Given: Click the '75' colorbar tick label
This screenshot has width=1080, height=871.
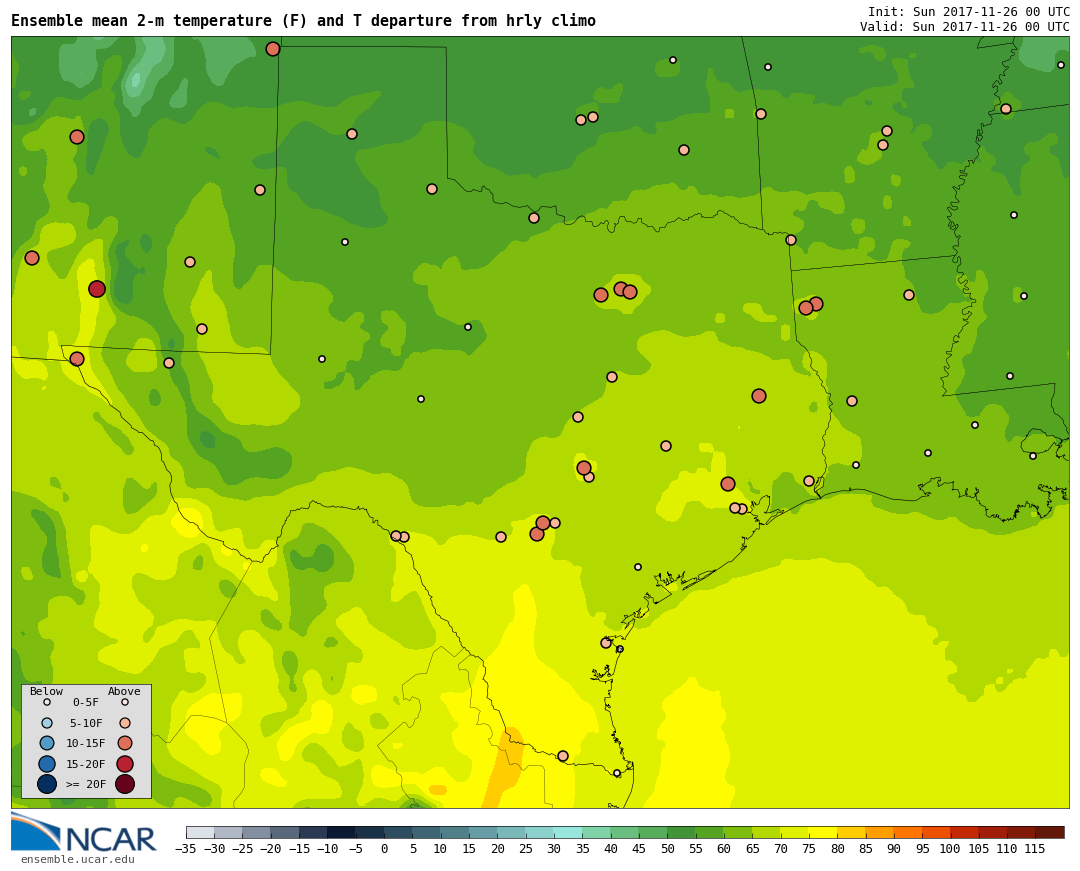Looking at the screenshot, I should pos(809,849).
